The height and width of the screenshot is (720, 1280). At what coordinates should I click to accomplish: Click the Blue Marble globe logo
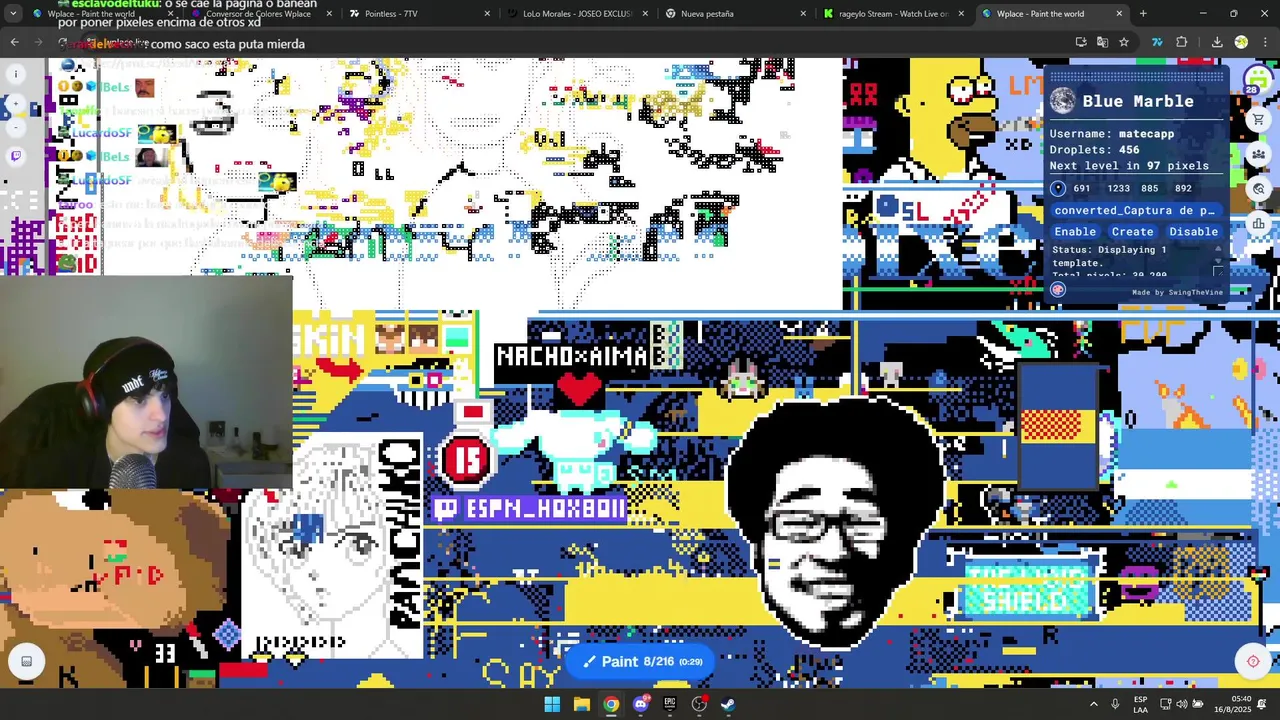1062,101
